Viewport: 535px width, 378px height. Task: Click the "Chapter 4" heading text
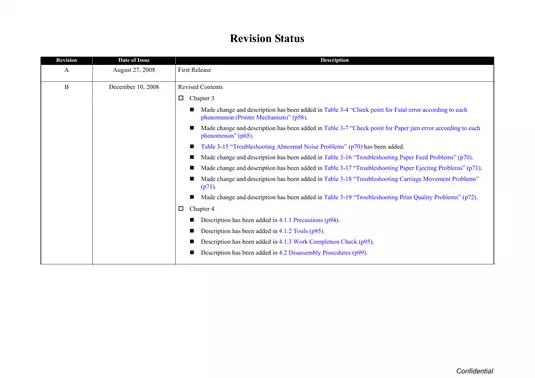(x=202, y=209)
